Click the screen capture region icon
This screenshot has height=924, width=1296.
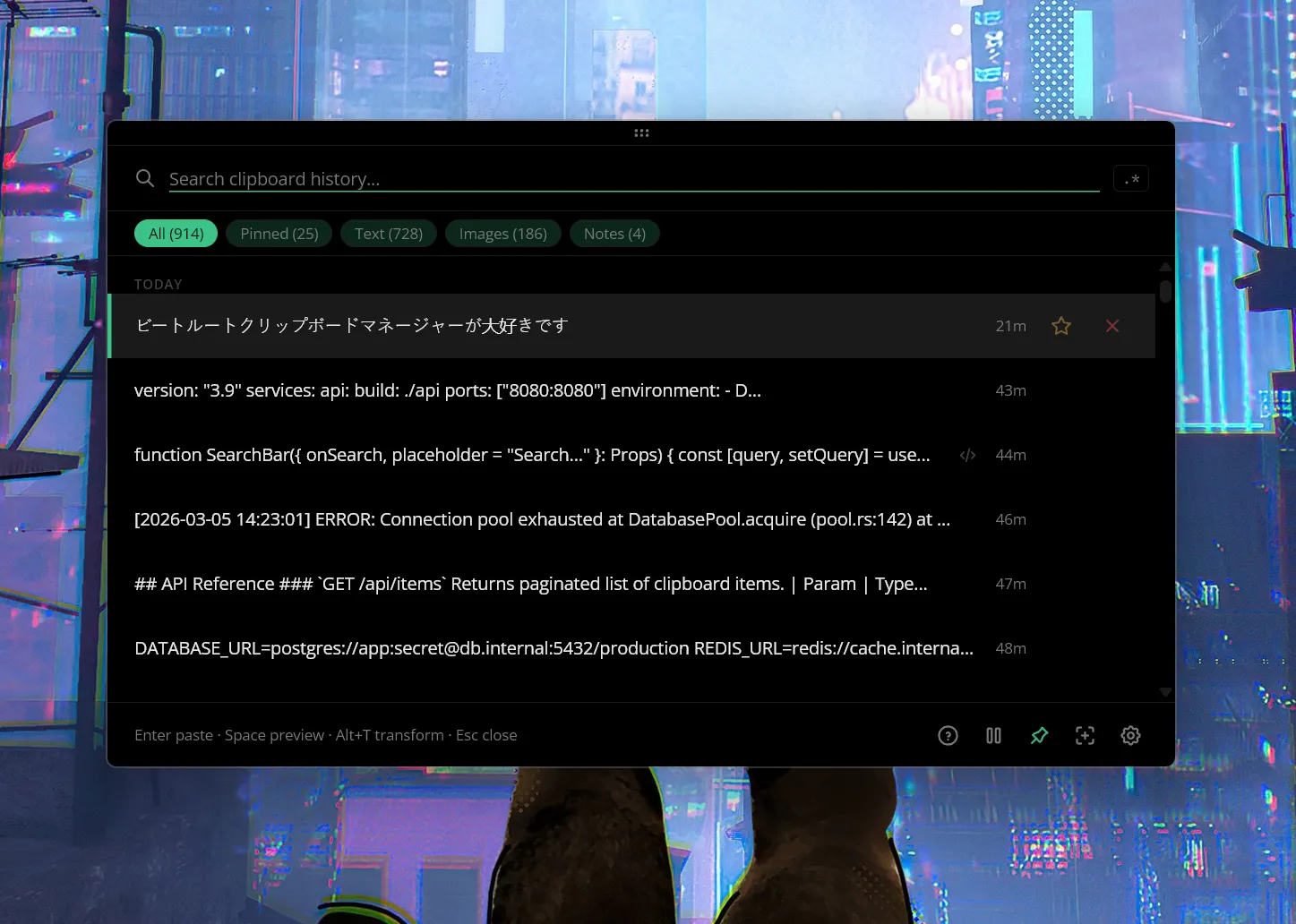tap(1085, 735)
